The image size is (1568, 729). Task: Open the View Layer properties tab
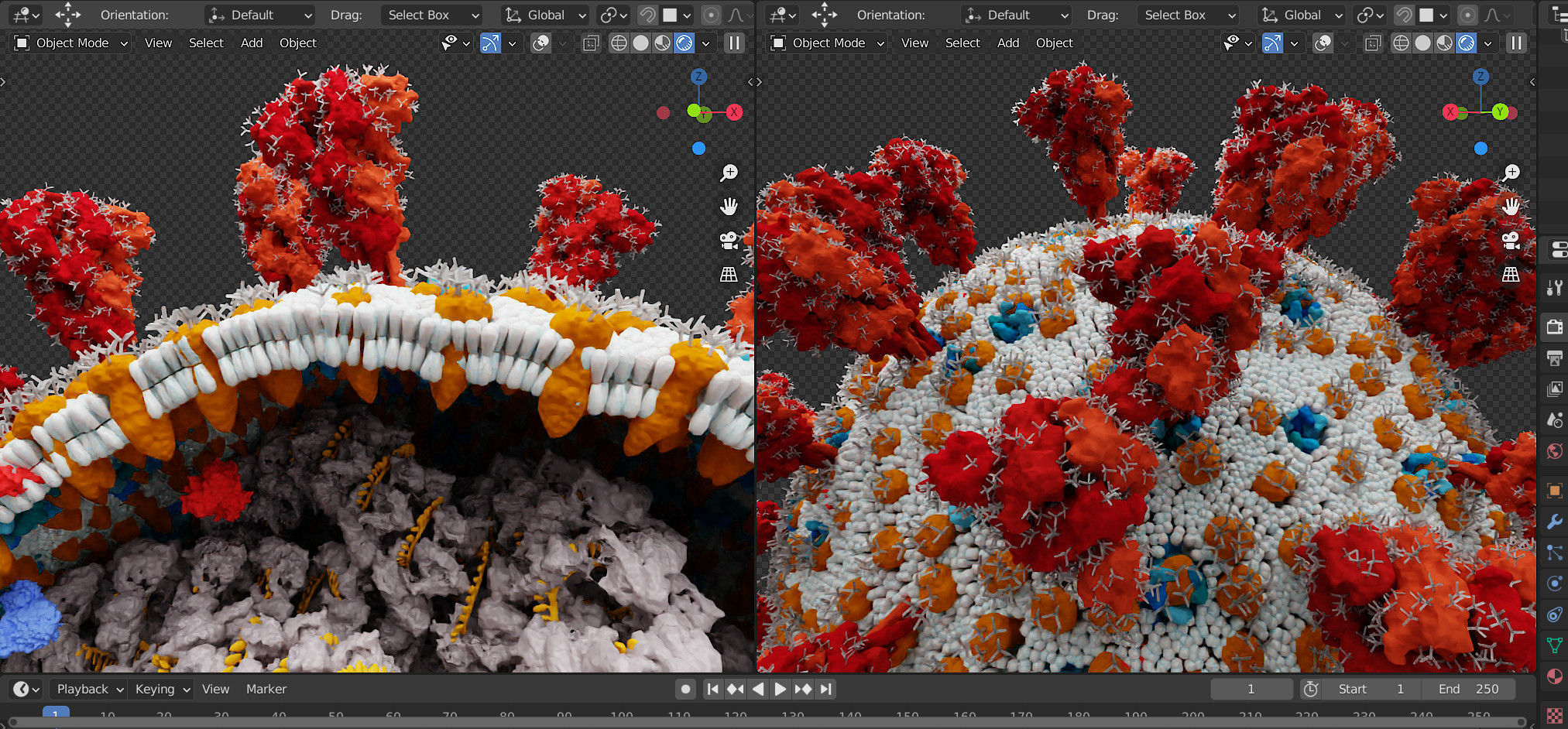pos(1554,388)
